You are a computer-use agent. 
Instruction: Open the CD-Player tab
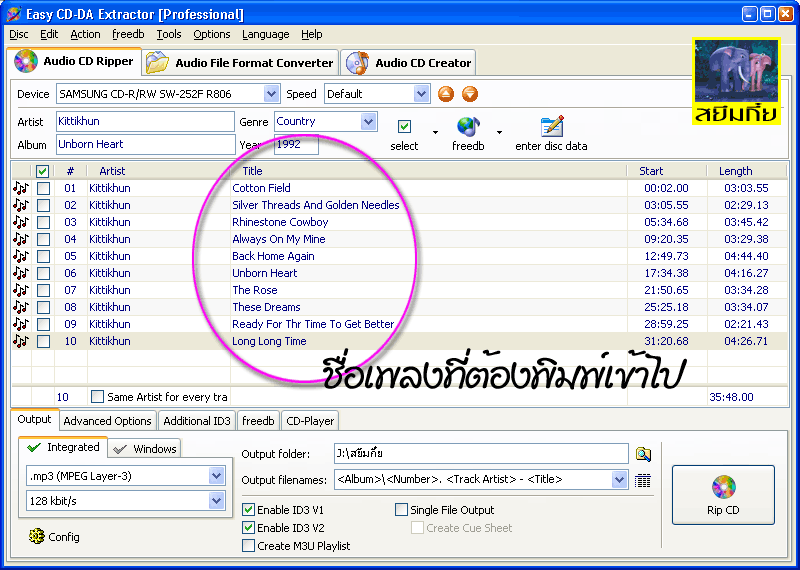(x=310, y=421)
